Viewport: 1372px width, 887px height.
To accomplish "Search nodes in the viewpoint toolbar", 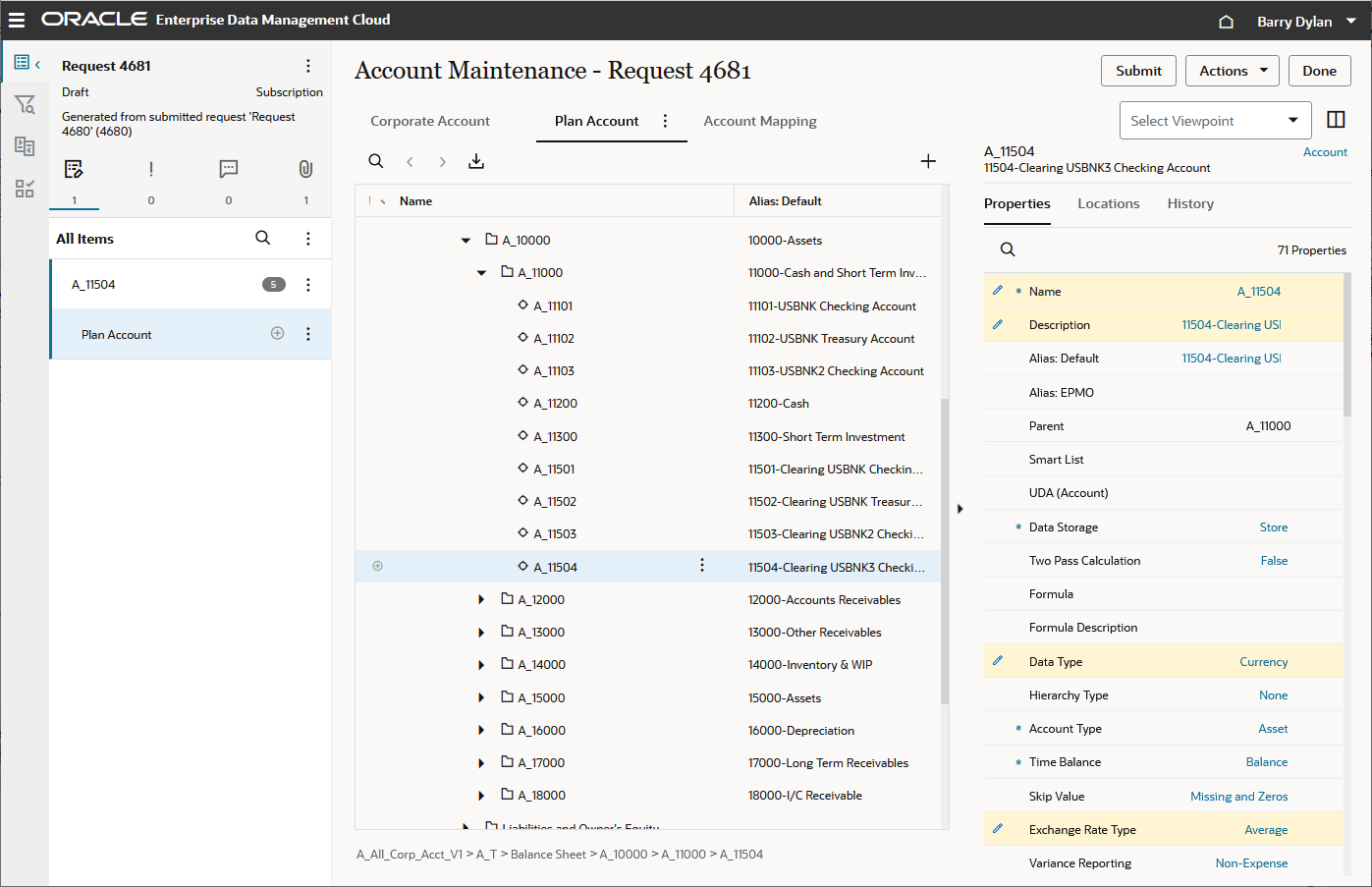I will coord(375,161).
